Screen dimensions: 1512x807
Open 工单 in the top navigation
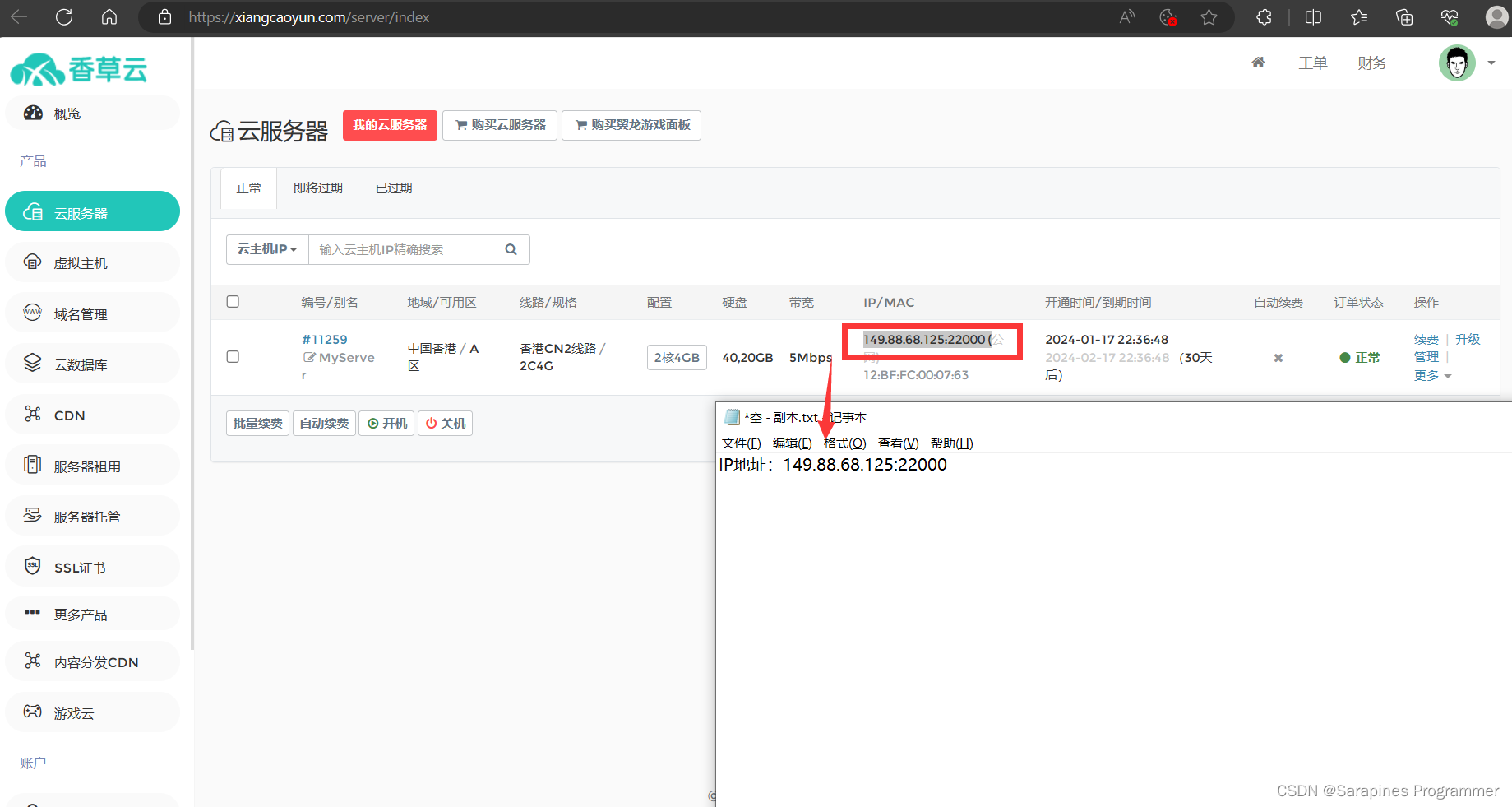point(1313,63)
